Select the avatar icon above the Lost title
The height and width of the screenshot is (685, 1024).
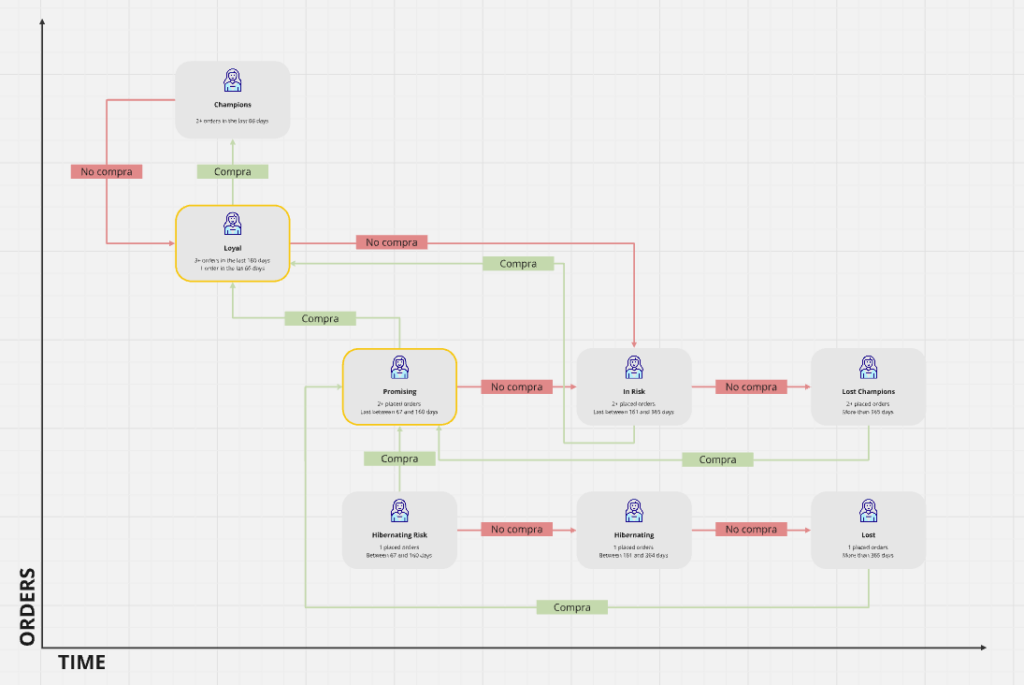[869, 511]
